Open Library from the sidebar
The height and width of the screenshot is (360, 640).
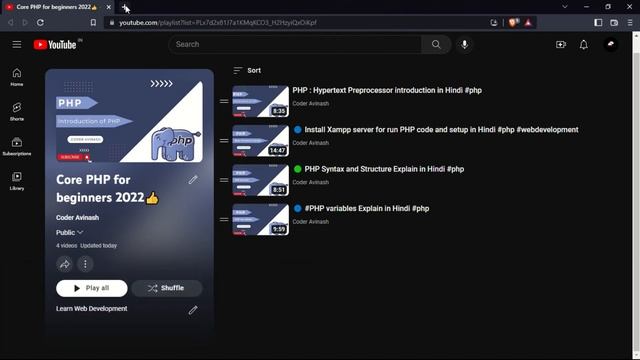[x=17, y=181]
